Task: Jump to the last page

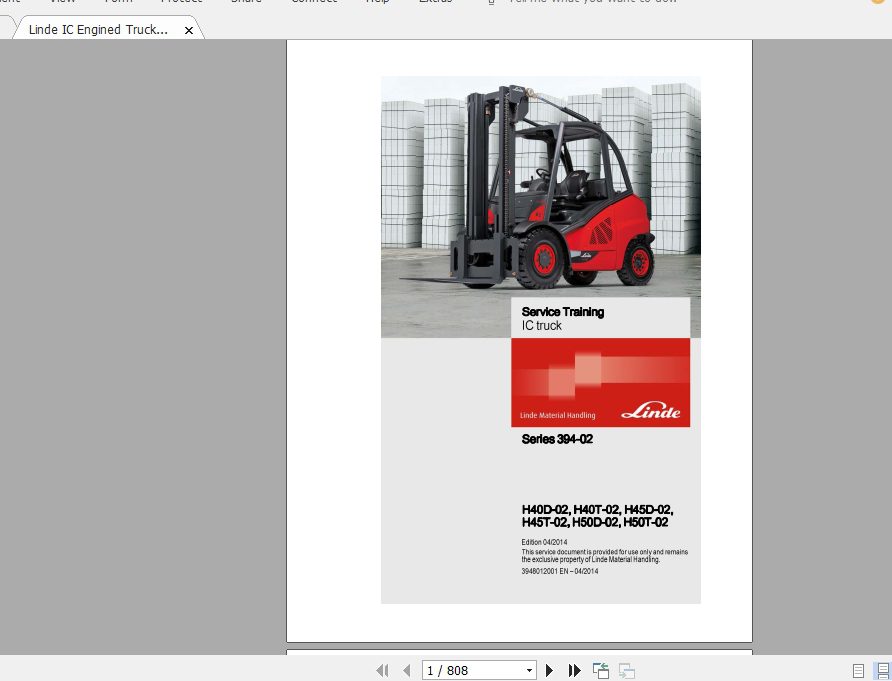Action: tap(575, 671)
